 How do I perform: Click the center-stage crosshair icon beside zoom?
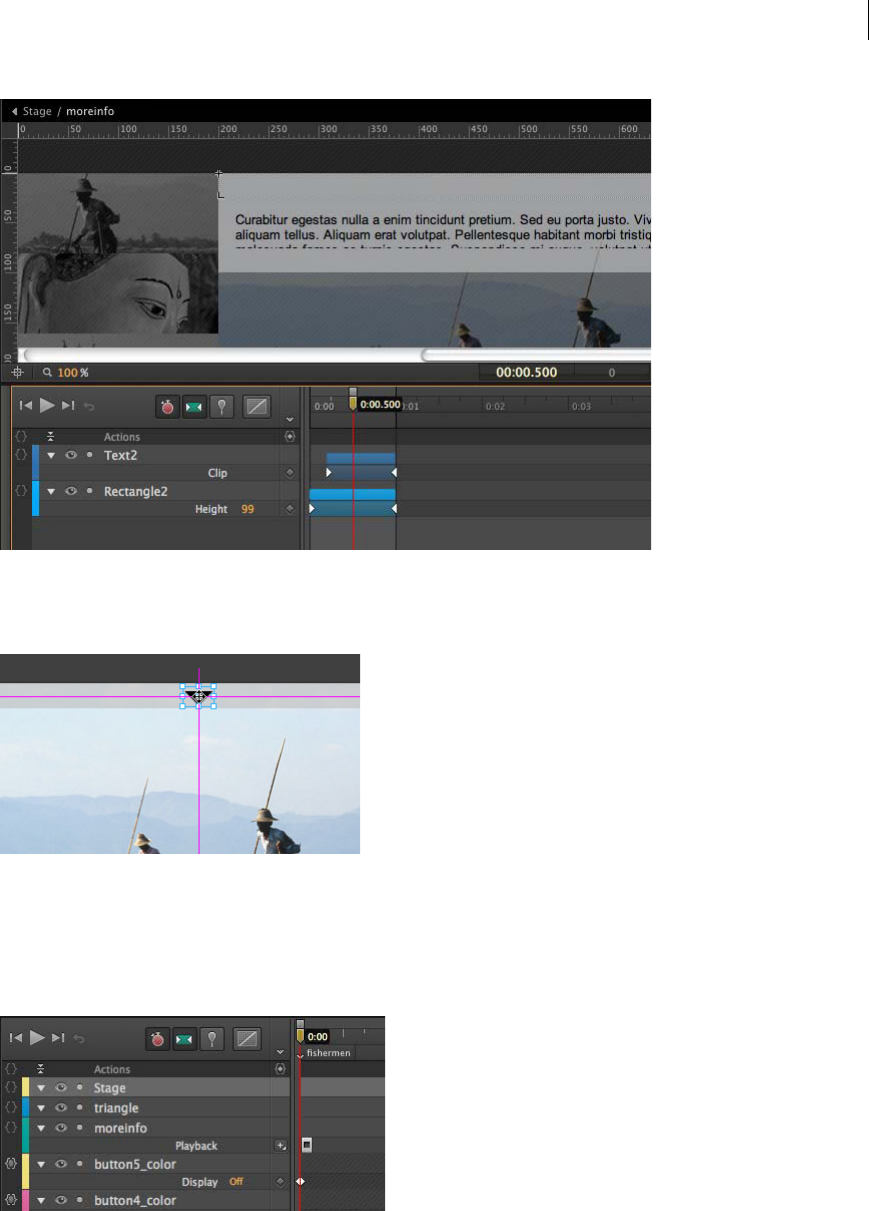tap(17, 372)
